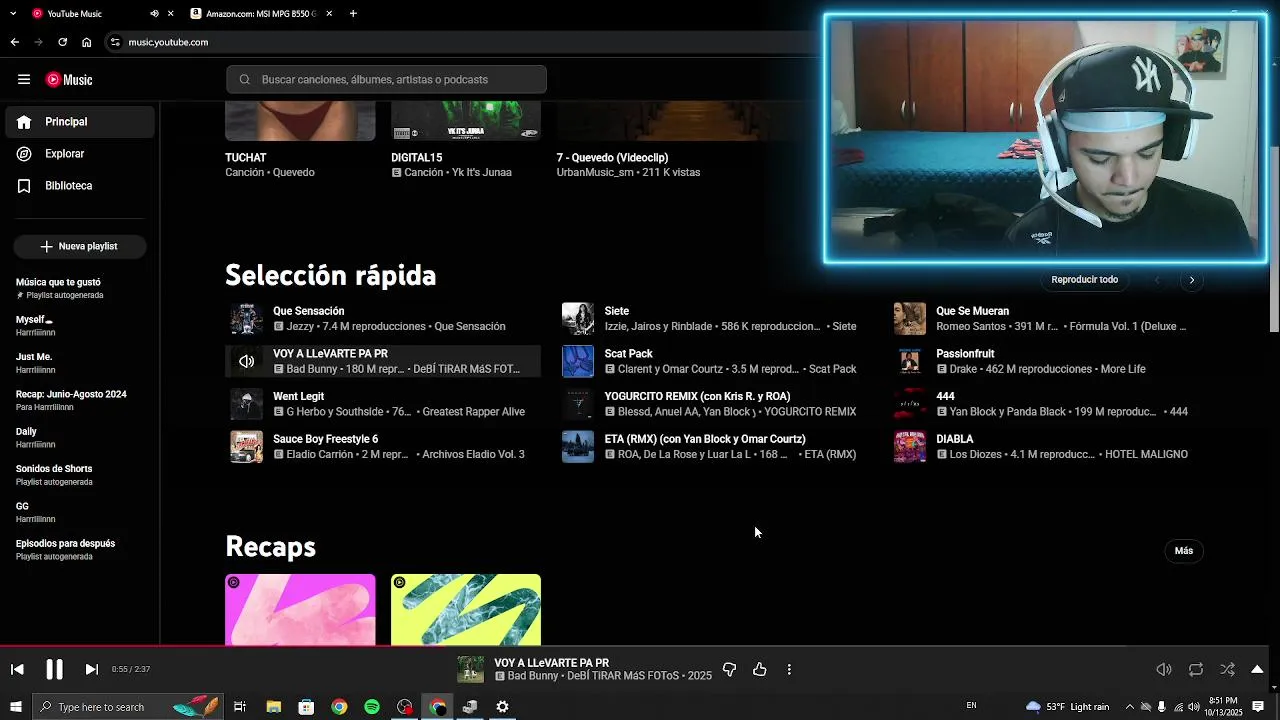The image size is (1280, 720).
Task: Toggle repeat mode in player
Action: tap(1196, 669)
